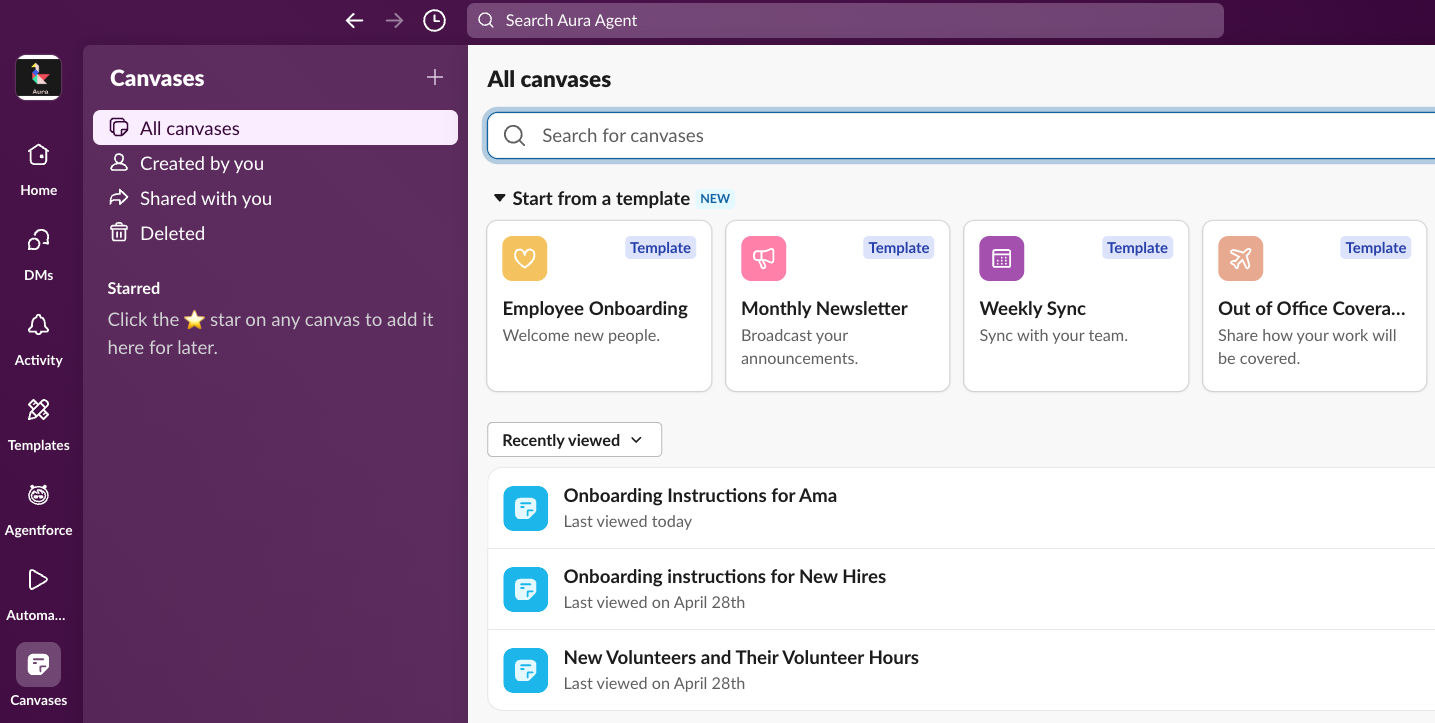The height and width of the screenshot is (723, 1435).
Task: Click the Employee Onboarding heart icon
Action: click(525, 258)
